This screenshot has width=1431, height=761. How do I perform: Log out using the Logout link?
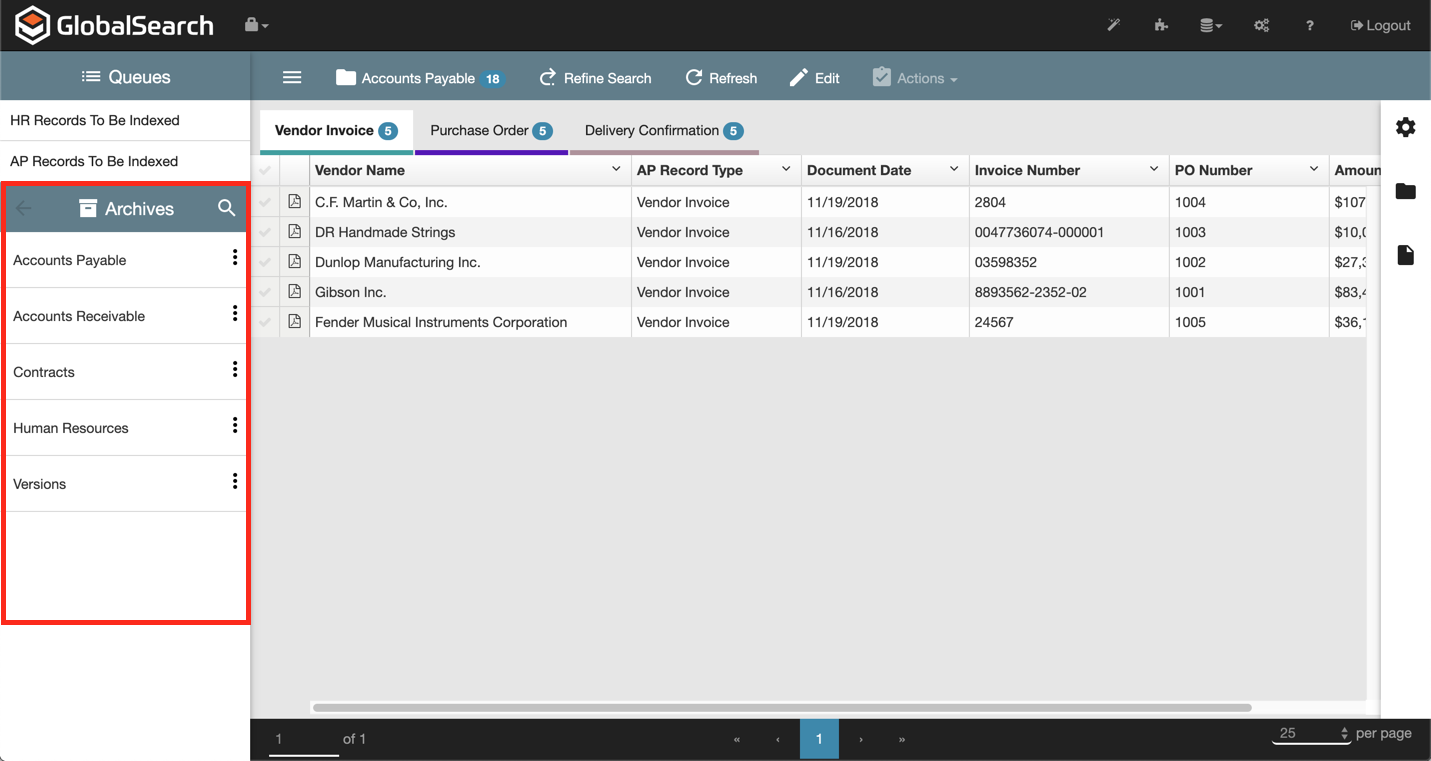click(x=1380, y=25)
